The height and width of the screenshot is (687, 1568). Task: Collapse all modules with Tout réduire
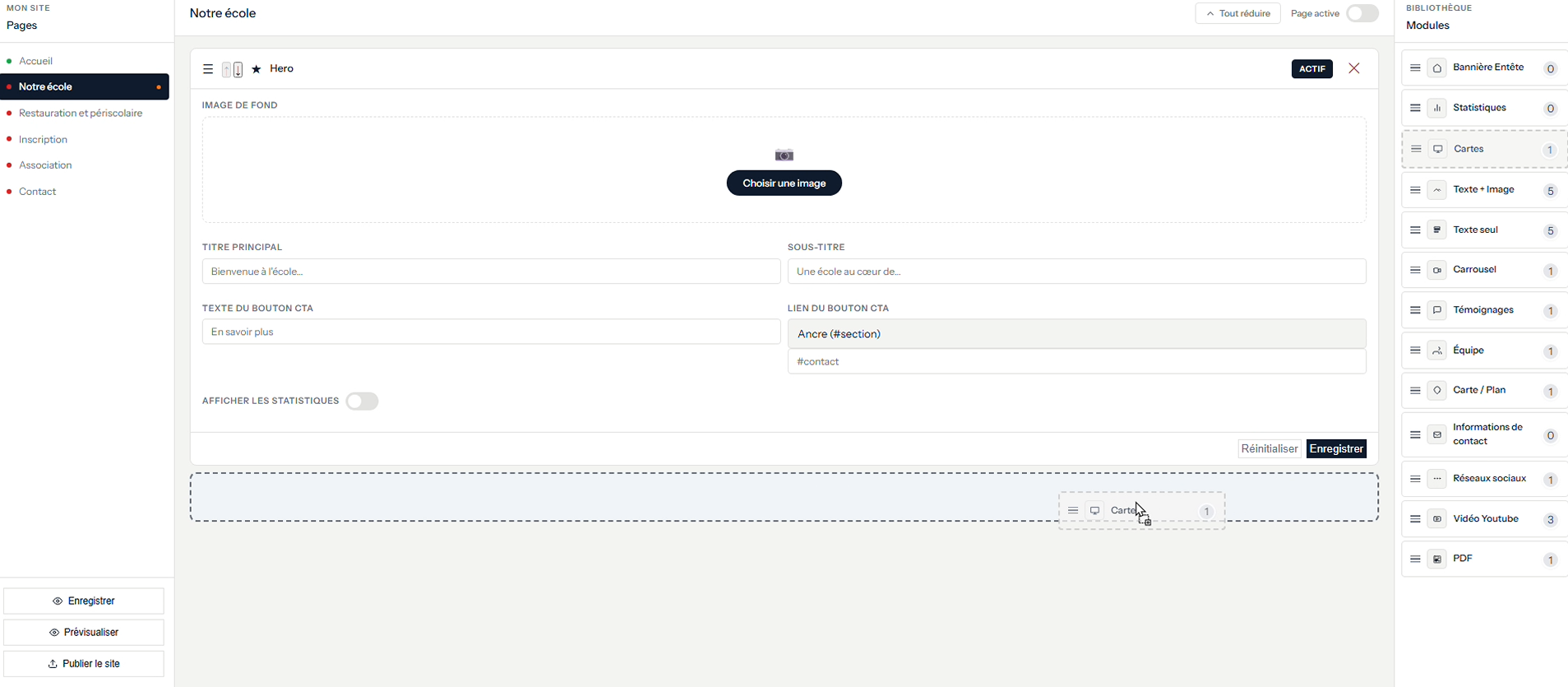pyautogui.click(x=1237, y=13)
